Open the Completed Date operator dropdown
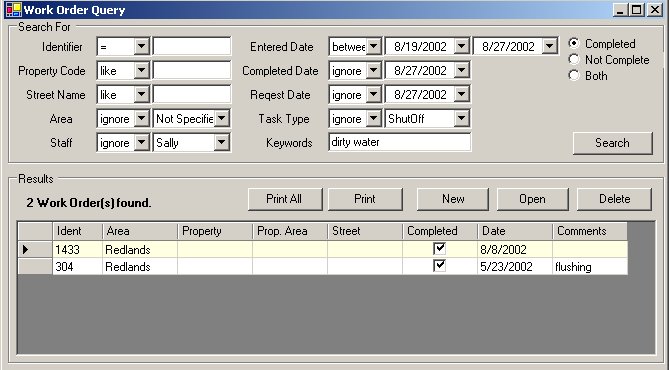The height and width of the screenshot is (370, 669). pos(373,70)
